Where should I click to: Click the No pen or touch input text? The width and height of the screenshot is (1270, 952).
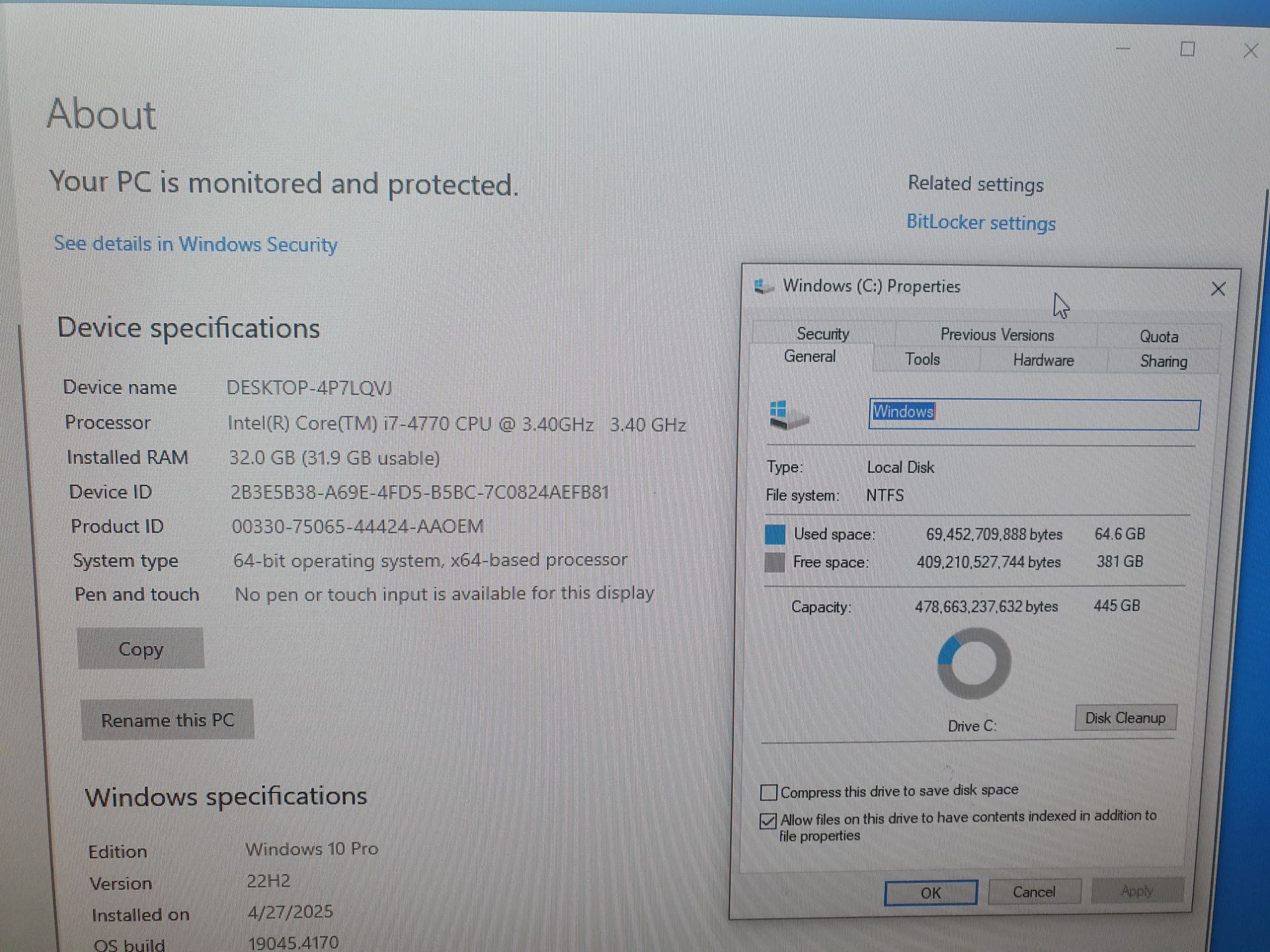pos(444,593)
